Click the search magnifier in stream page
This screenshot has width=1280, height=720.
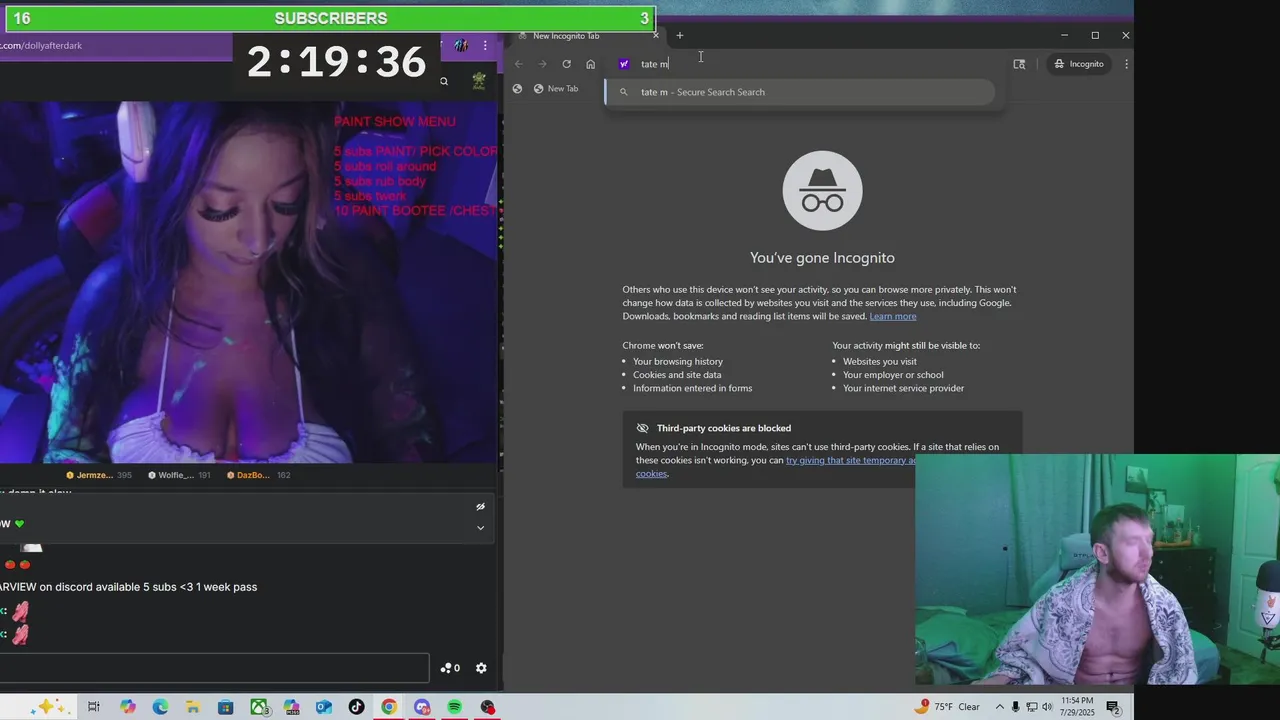(444, 81)
